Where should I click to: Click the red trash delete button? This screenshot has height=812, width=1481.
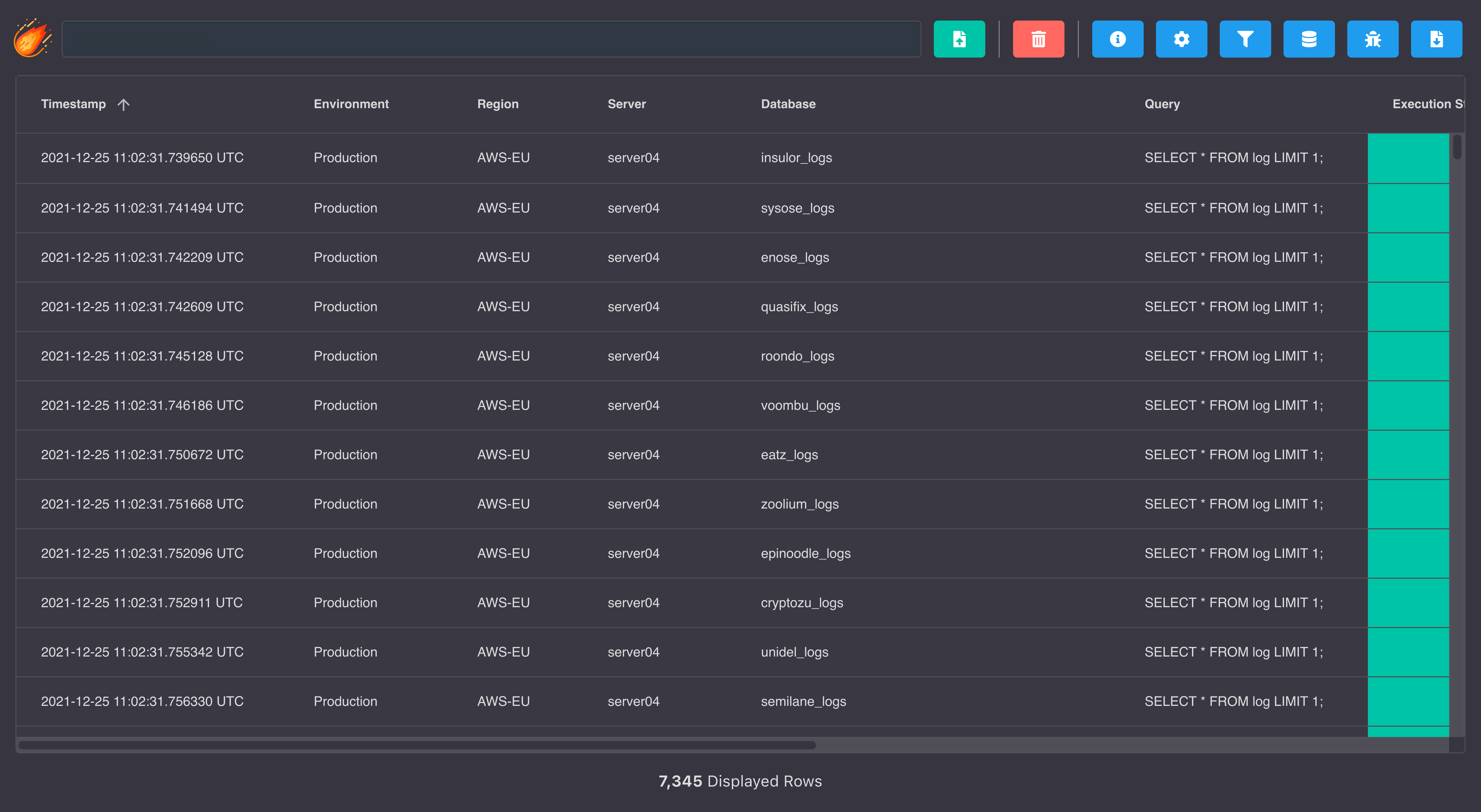click(1038, 39)
